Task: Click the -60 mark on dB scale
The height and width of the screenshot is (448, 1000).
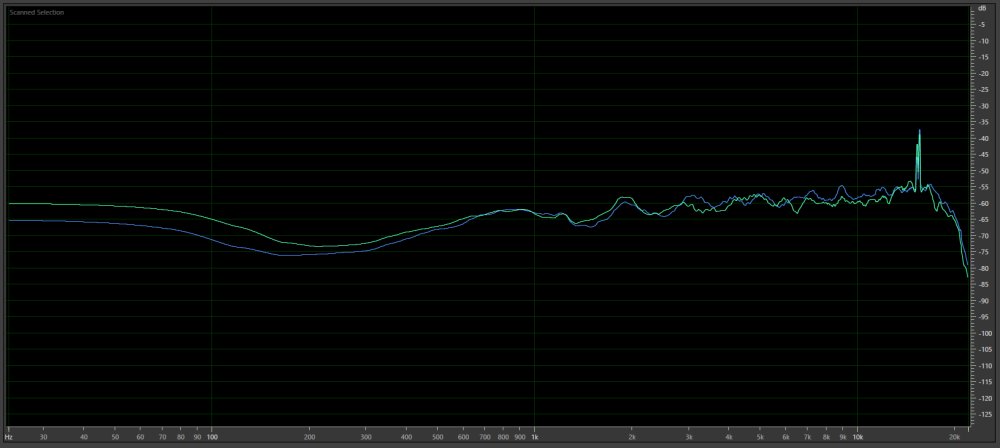Action: [x=985, y=203]
